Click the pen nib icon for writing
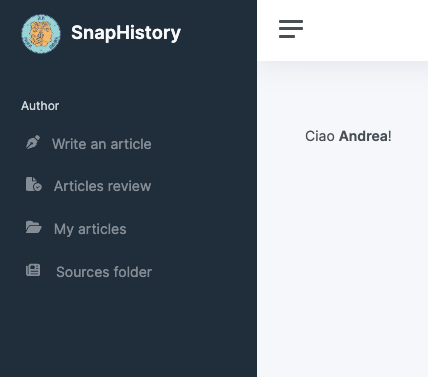This screenshot has width=428, height=377. coord(33,142)
